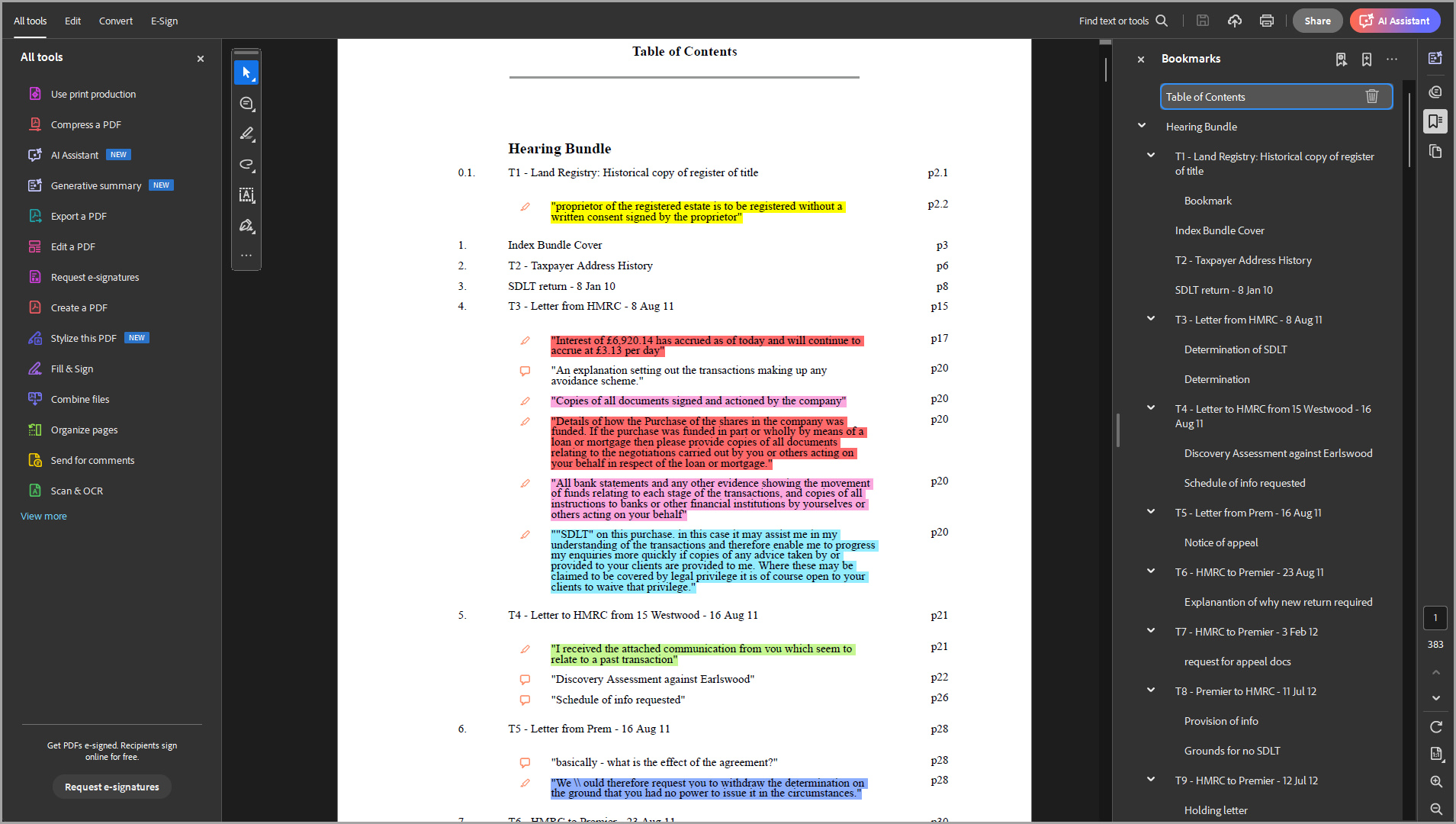Open Scan & OCR tool

click(76, 491)
